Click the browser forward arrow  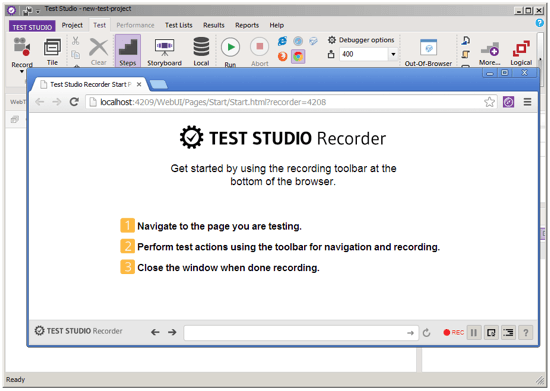[x=56, y=102]
